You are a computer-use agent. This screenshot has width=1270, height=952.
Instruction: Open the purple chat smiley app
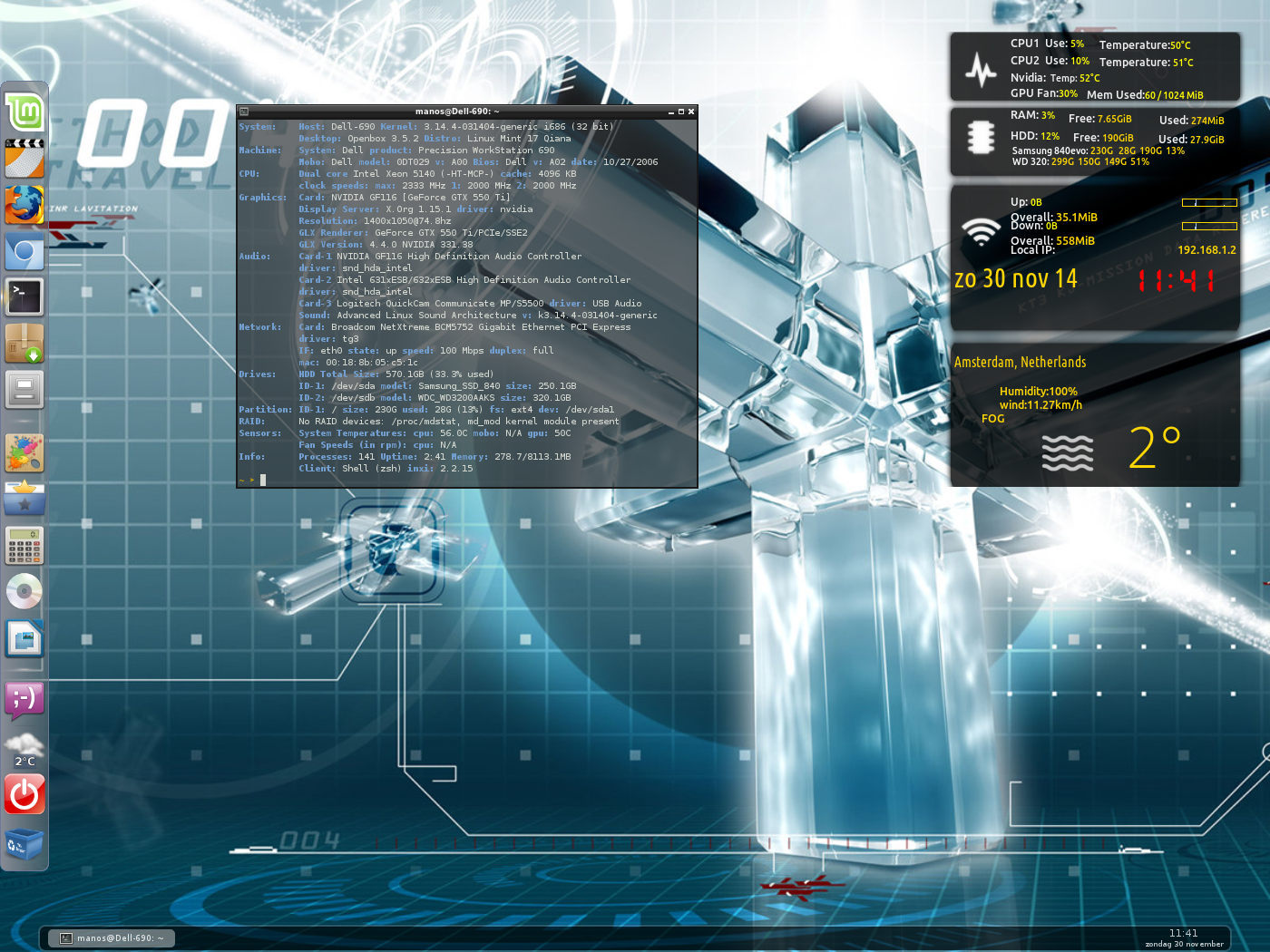click(x=24, y=701)
